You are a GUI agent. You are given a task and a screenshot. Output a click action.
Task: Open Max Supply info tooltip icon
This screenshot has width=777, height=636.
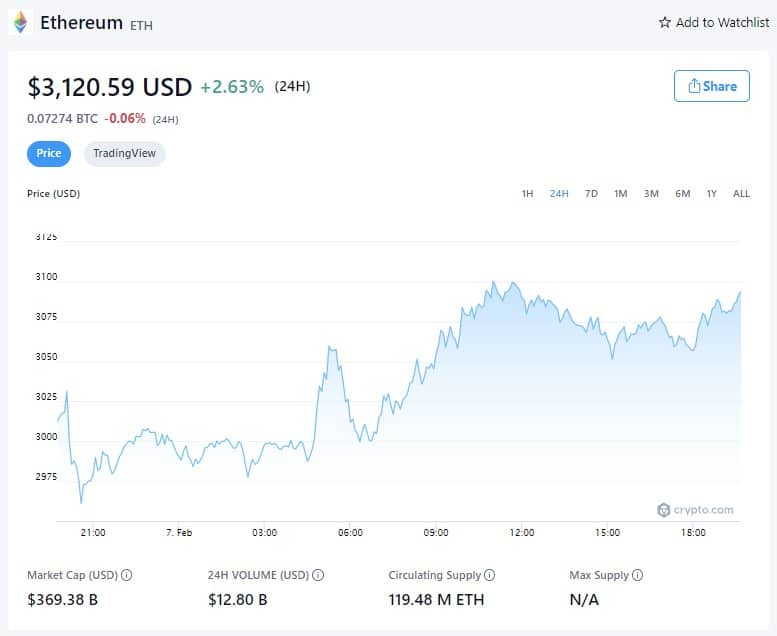coord(638,575)
